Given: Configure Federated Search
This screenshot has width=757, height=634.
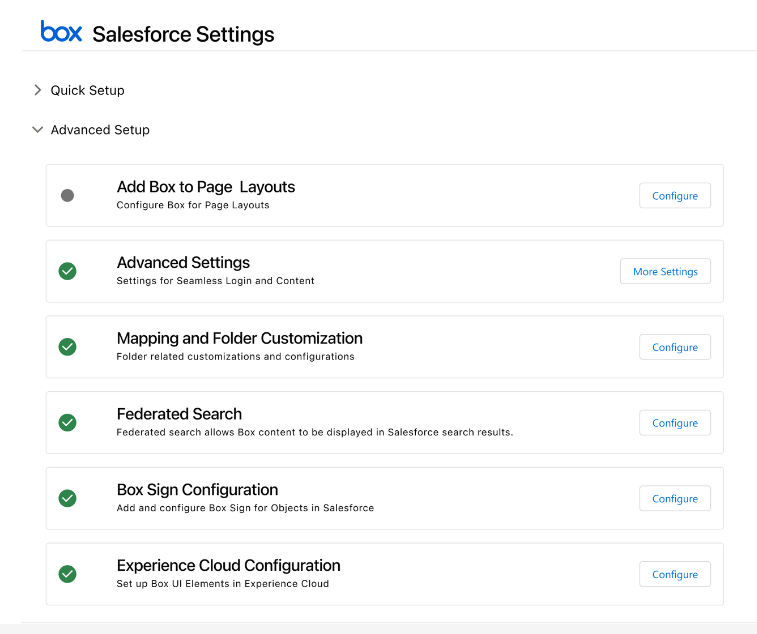Looking at the screenshot, I should coord(675,423).
